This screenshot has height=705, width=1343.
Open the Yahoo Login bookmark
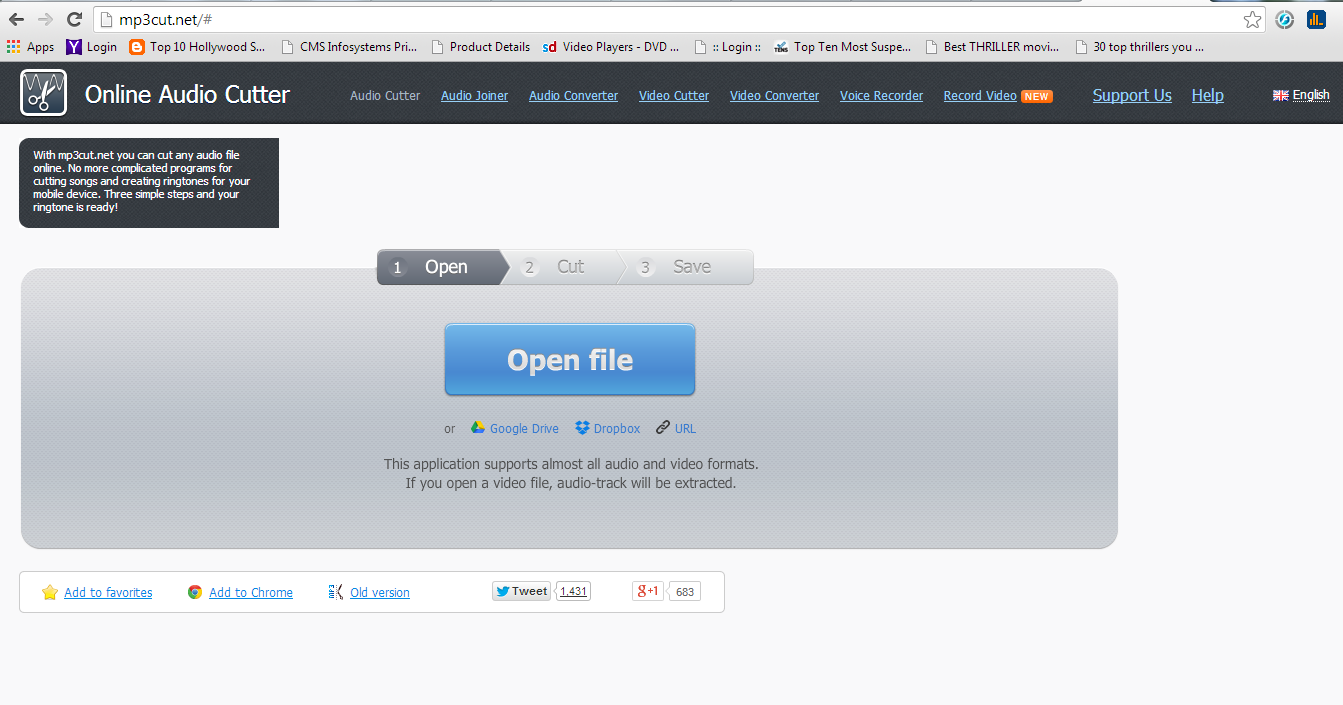point(91,46)
